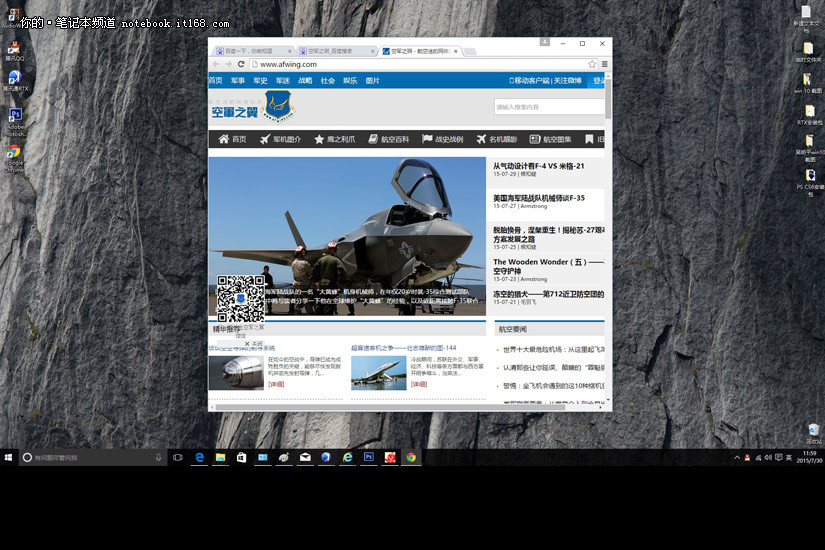Image resolution: width=825 pixels, height=550 pixels.
Task: Close the 空军之翼 active tab
Action: 456,51
